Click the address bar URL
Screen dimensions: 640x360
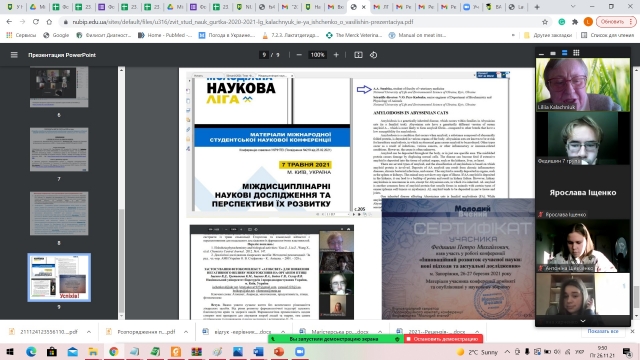[x=242, y=22]
